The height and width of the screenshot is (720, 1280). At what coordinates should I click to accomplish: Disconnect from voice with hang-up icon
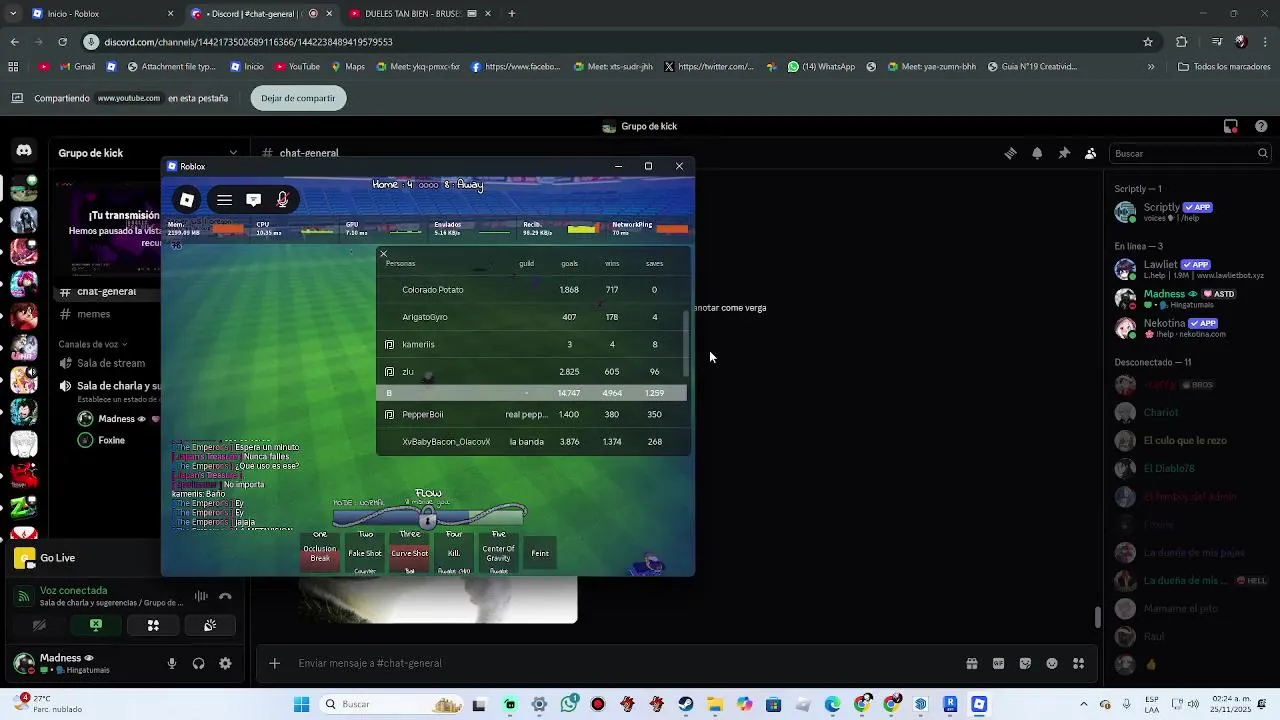[x=225, y=596]
